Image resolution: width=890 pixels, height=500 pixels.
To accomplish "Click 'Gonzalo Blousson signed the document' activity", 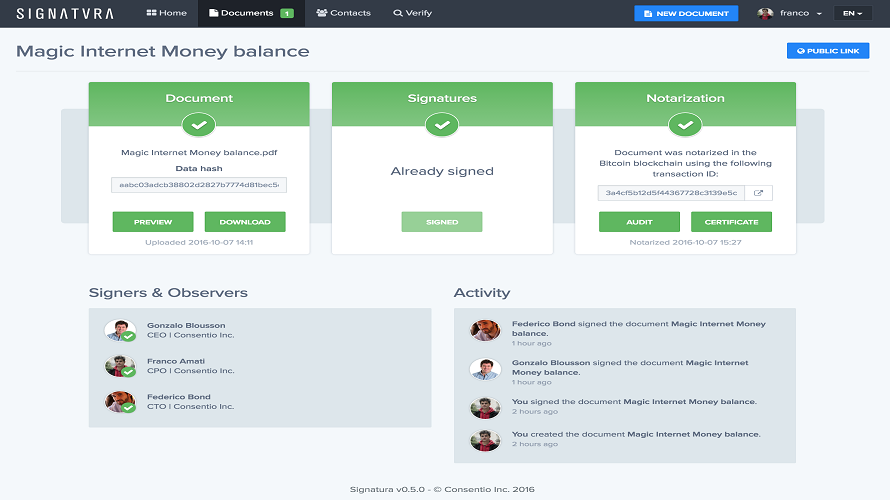I will [x=630, y=367].
